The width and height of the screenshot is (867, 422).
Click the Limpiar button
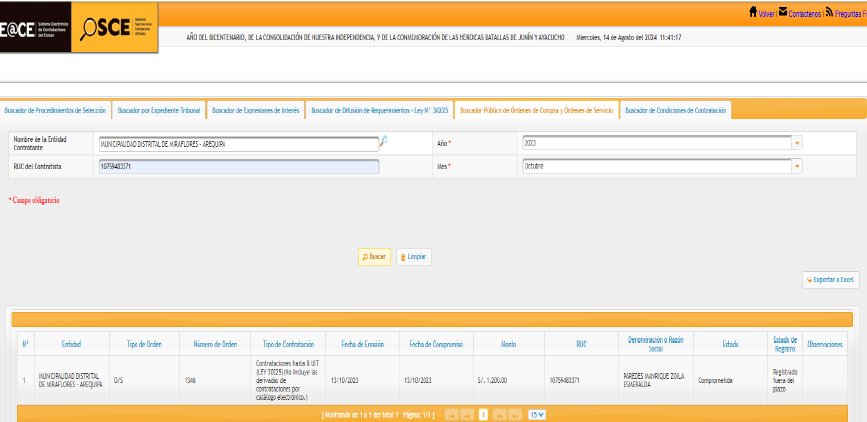(x=414, y=257)
